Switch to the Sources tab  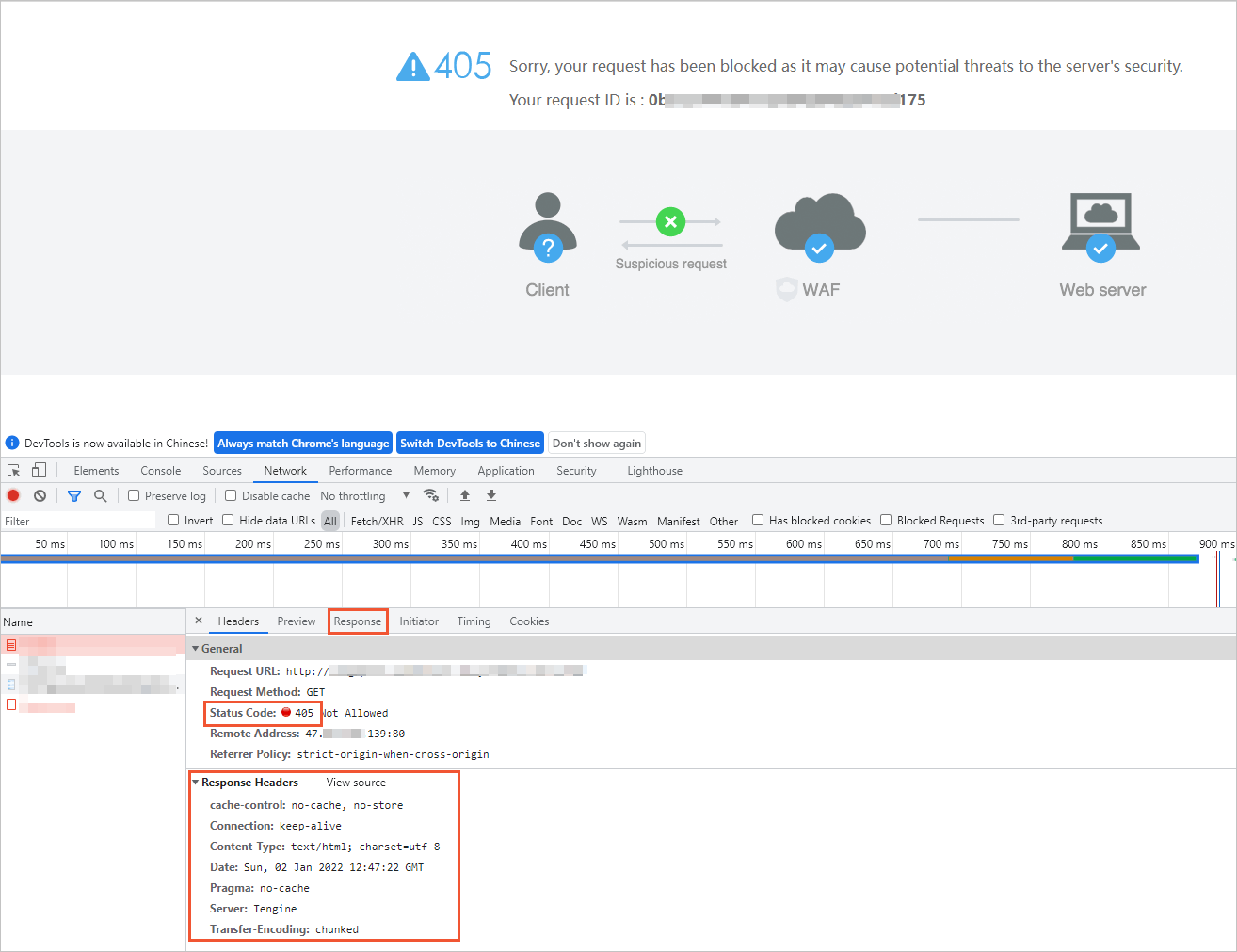click(x=222, y=471)
